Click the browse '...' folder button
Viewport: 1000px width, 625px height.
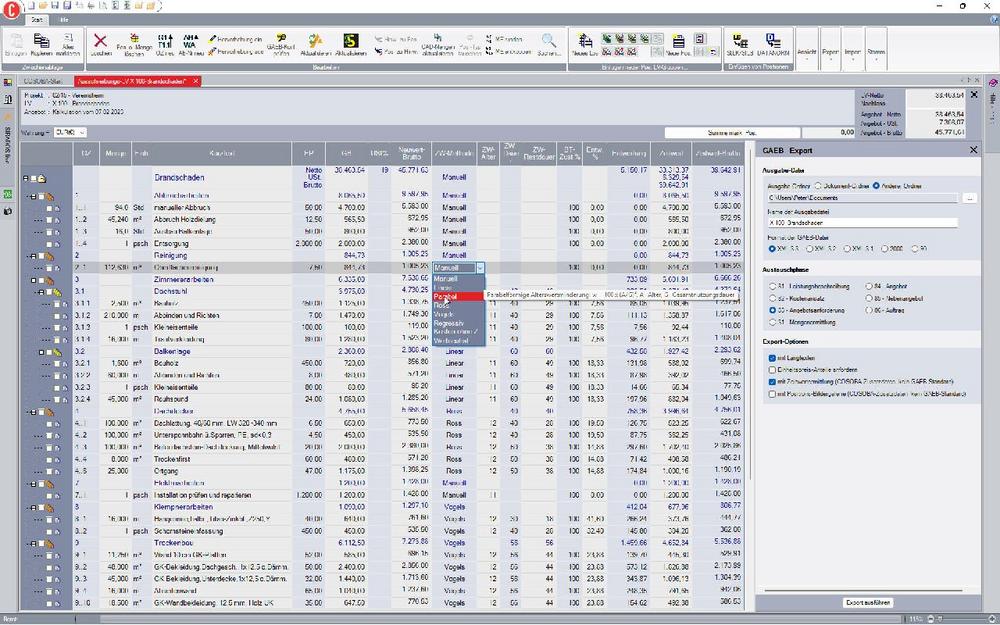[x=968, y=198]
